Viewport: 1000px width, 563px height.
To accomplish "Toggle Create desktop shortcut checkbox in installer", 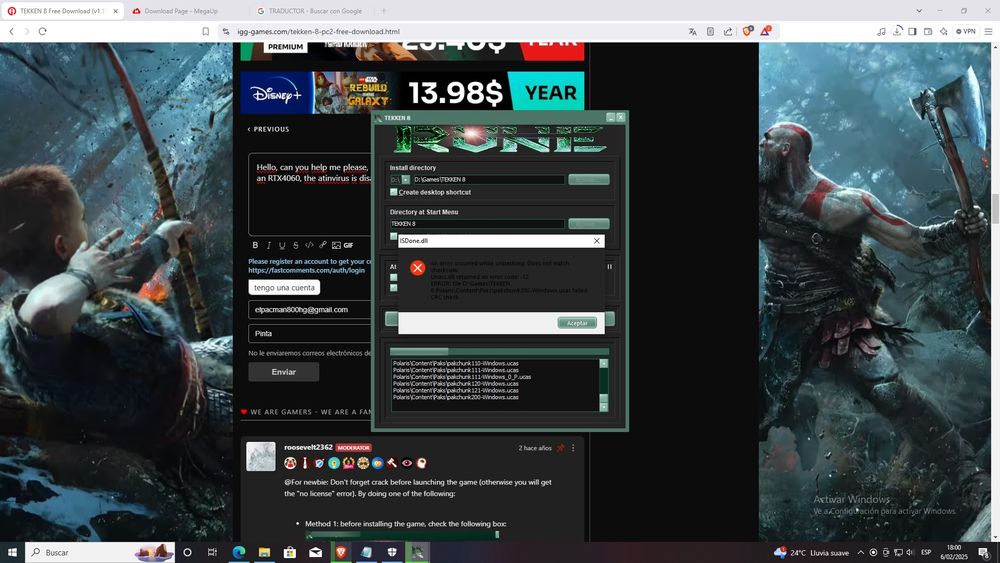I will [393, 192].
